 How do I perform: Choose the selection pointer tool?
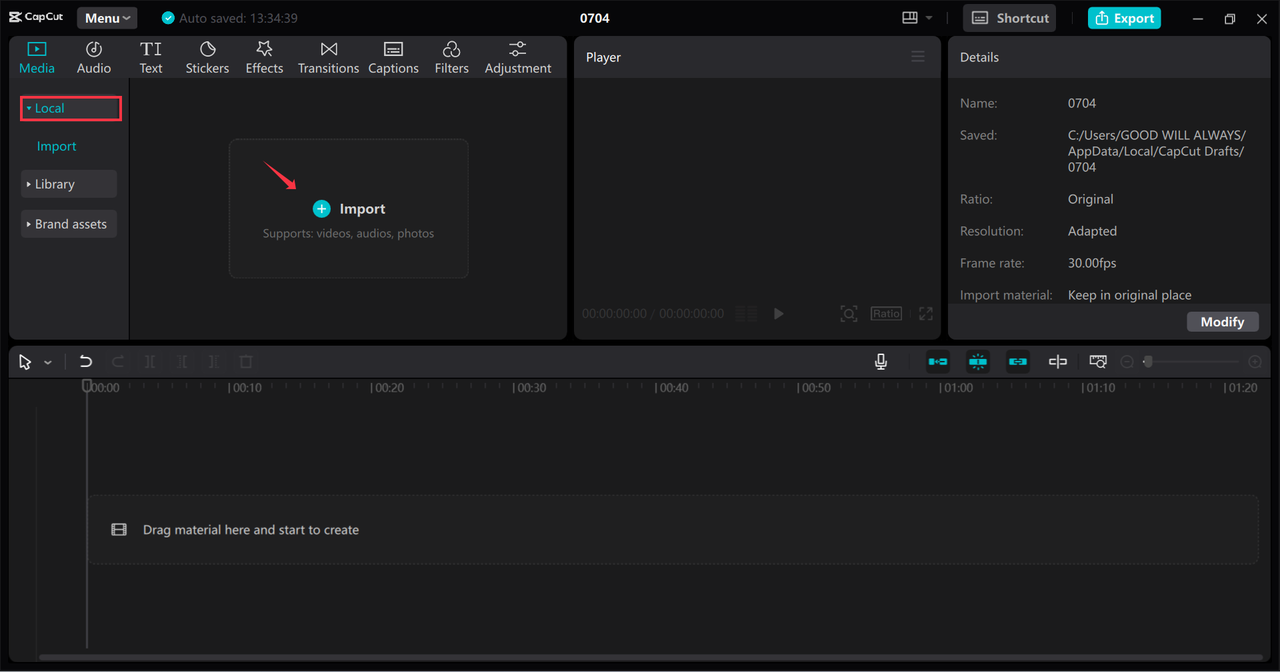(25, 362)
